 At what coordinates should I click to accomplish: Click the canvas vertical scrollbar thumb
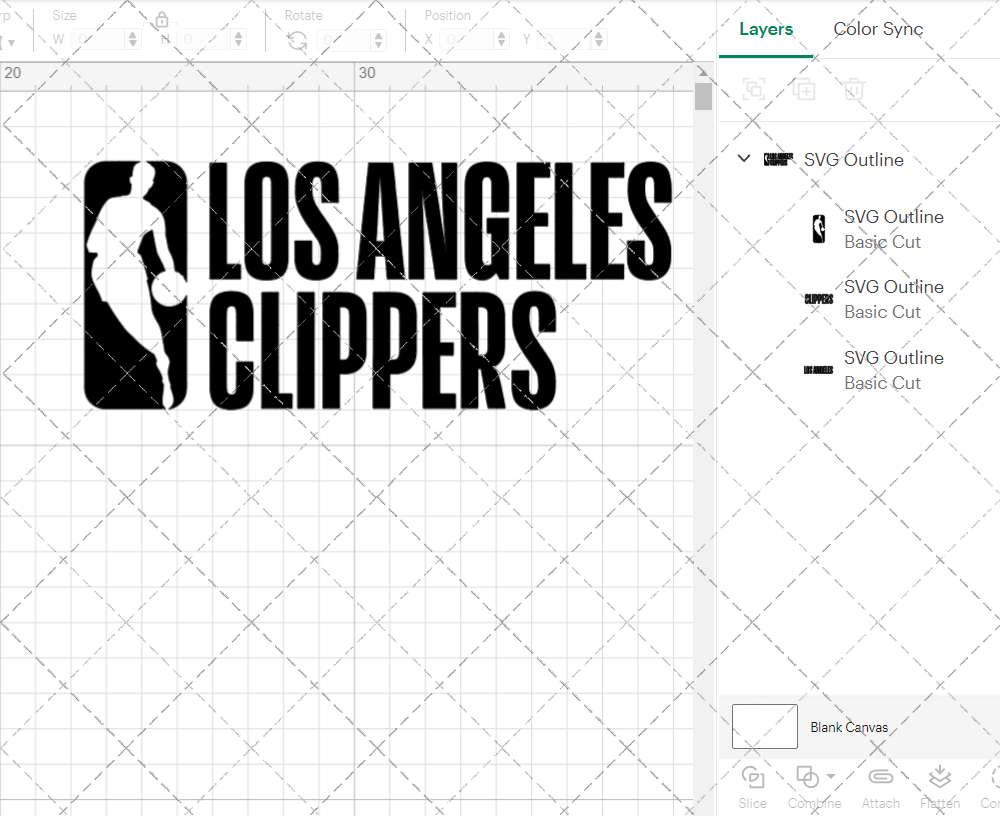(x=703, y=96)
